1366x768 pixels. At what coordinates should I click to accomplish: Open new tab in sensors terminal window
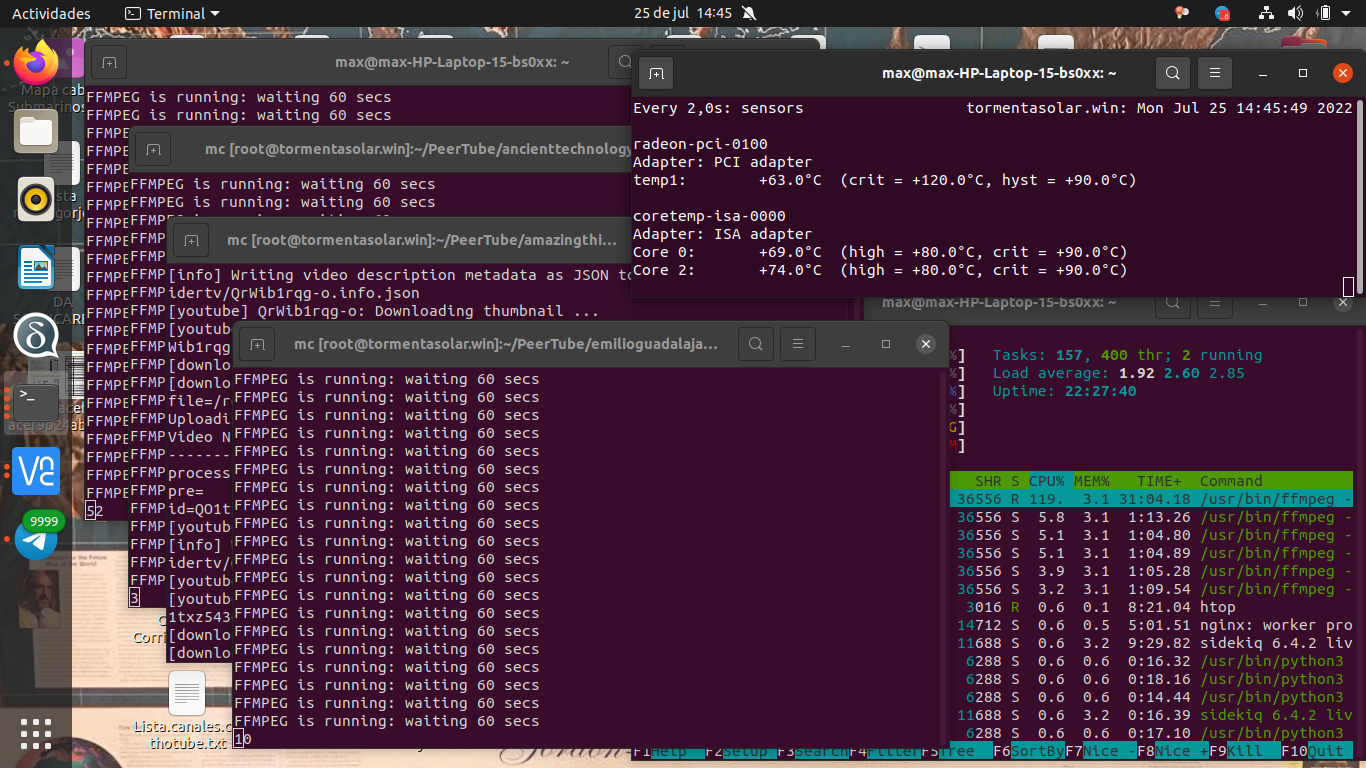(656, 73)
